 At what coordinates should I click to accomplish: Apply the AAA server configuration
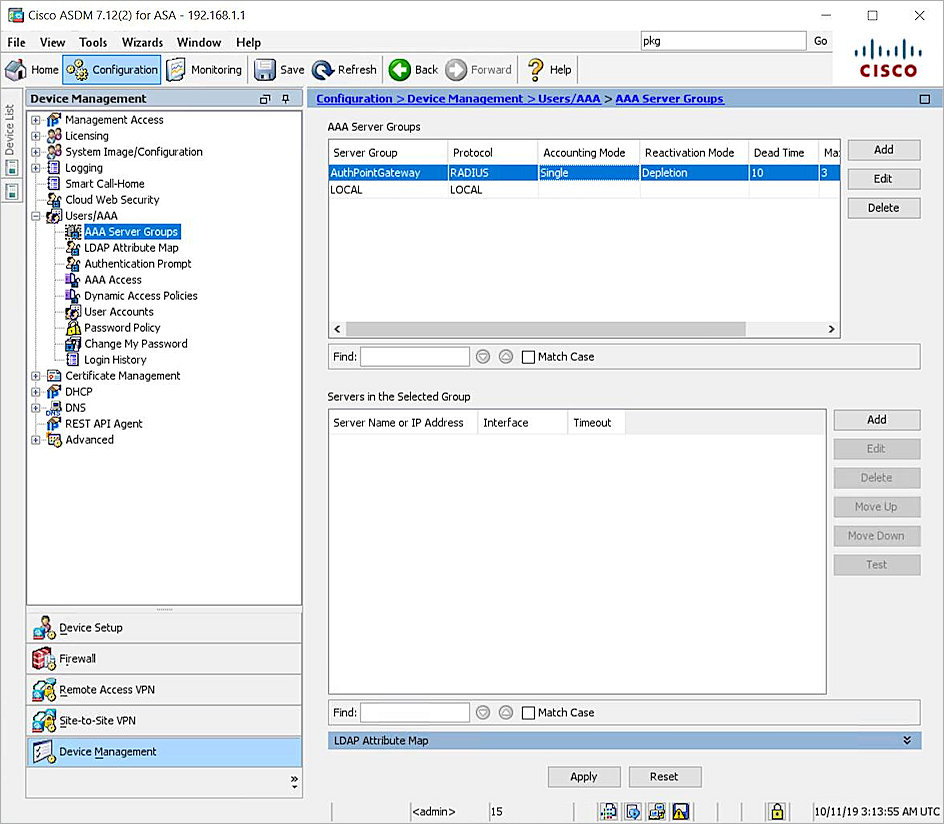click(x=583, y=776)
